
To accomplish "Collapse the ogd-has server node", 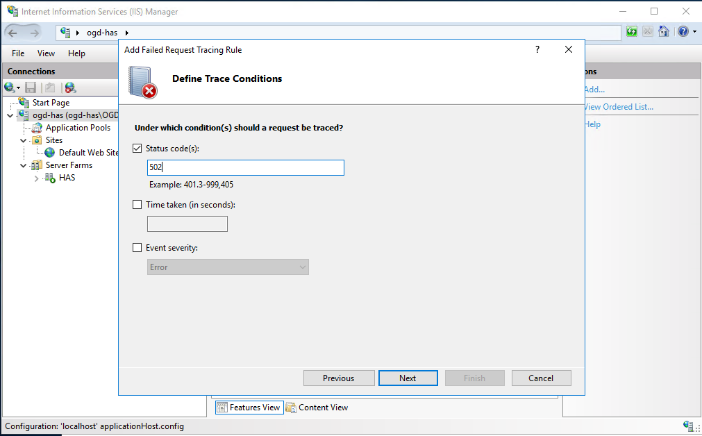I will coord(10,115).
